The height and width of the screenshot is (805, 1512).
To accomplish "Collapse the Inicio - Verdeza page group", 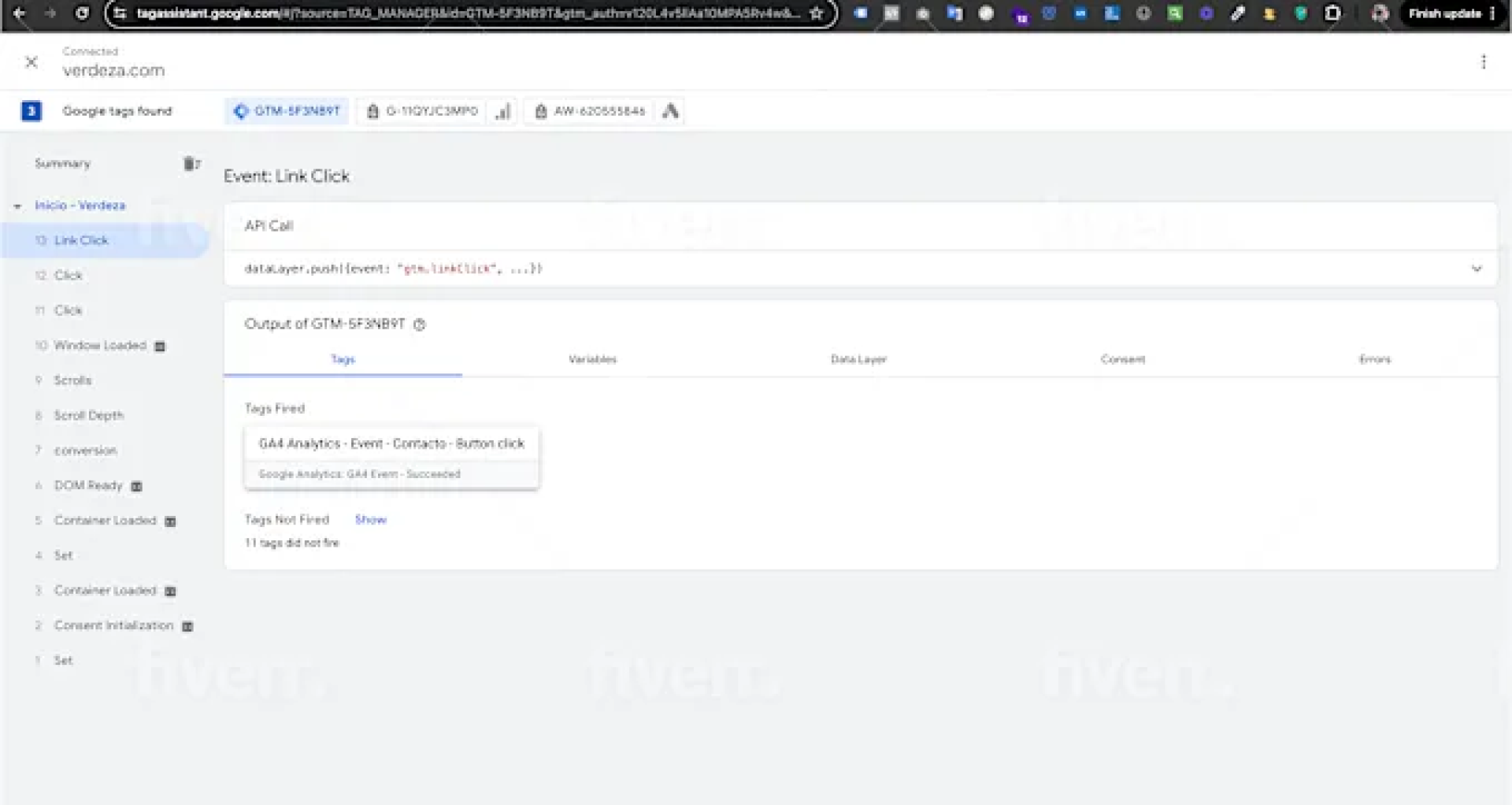I will [17, 206].
